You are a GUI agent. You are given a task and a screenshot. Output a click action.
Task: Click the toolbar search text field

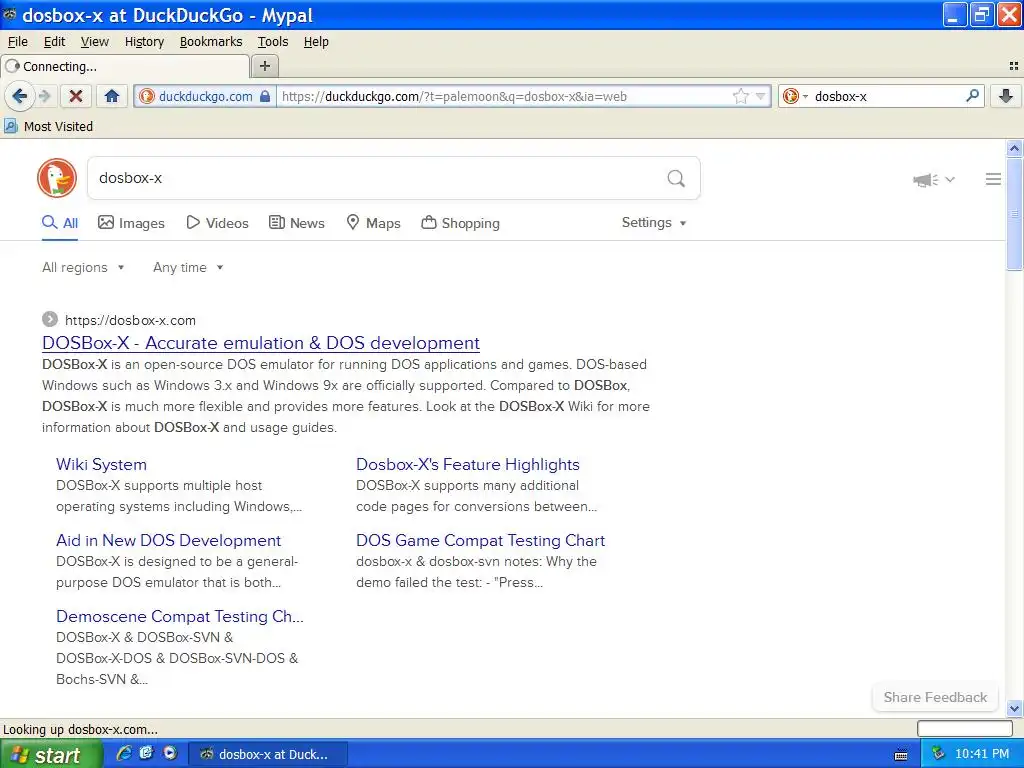(x=887, y=96)
